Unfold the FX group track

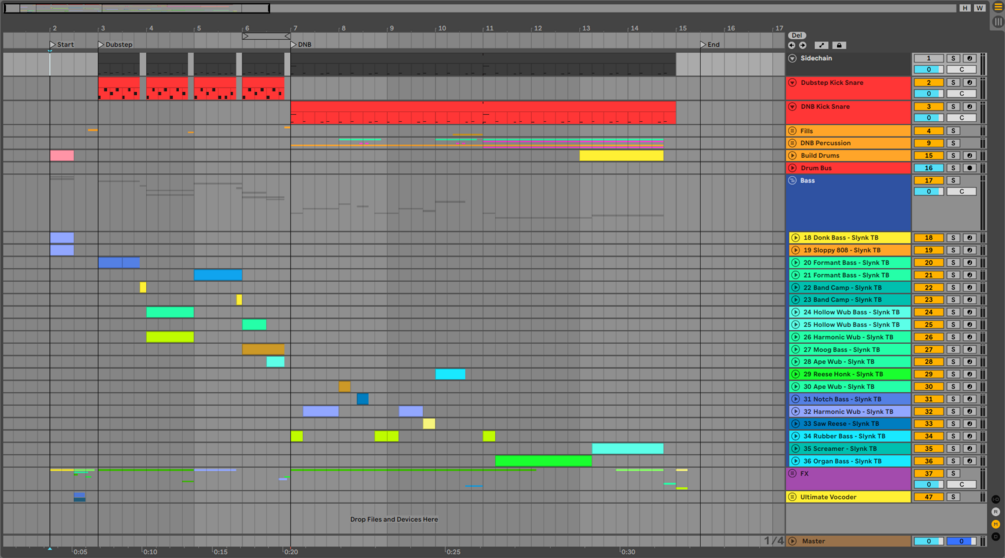[x=793, y=473]
